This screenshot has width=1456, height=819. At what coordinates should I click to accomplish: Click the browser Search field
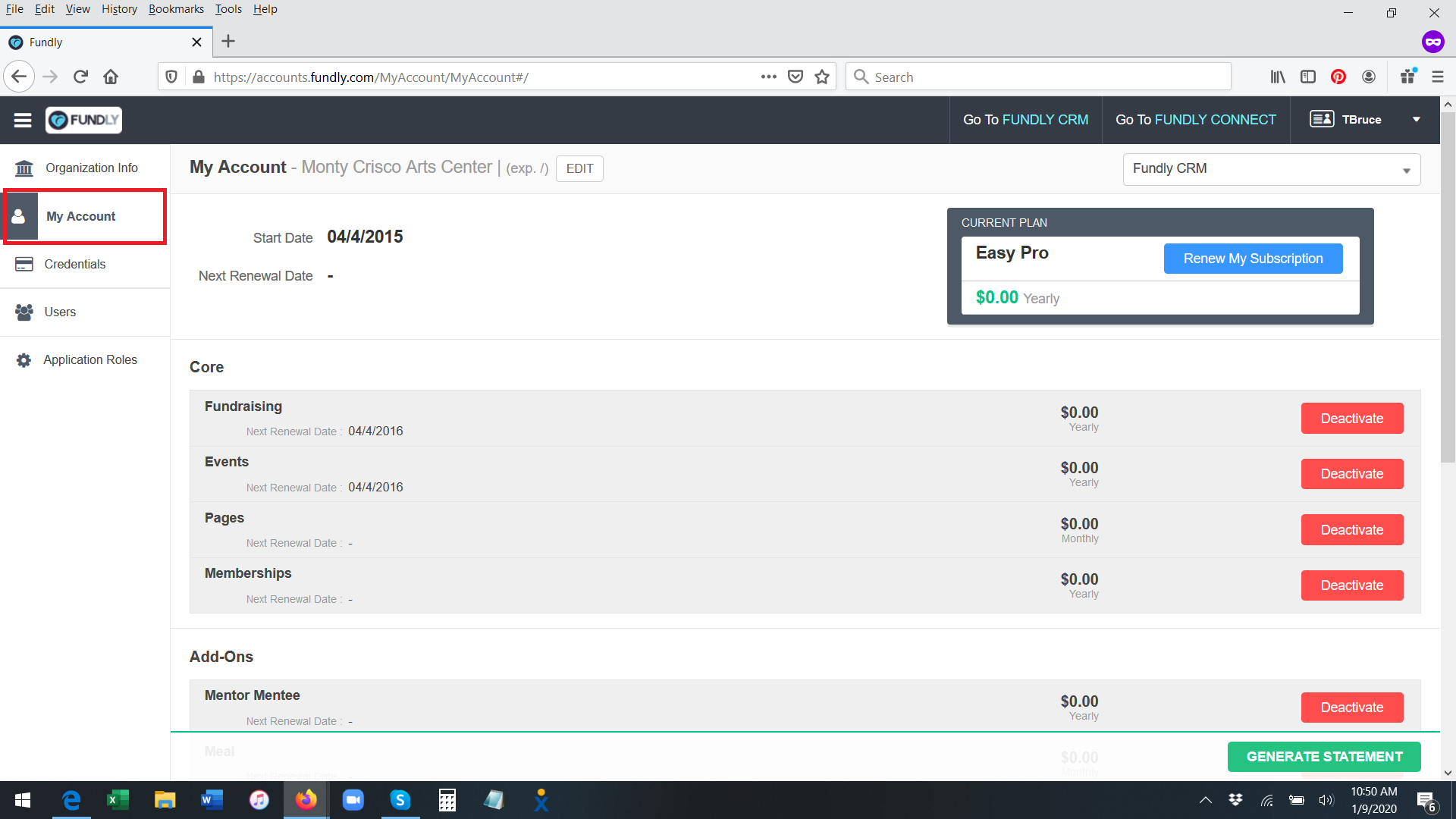tap(1037, 77)
